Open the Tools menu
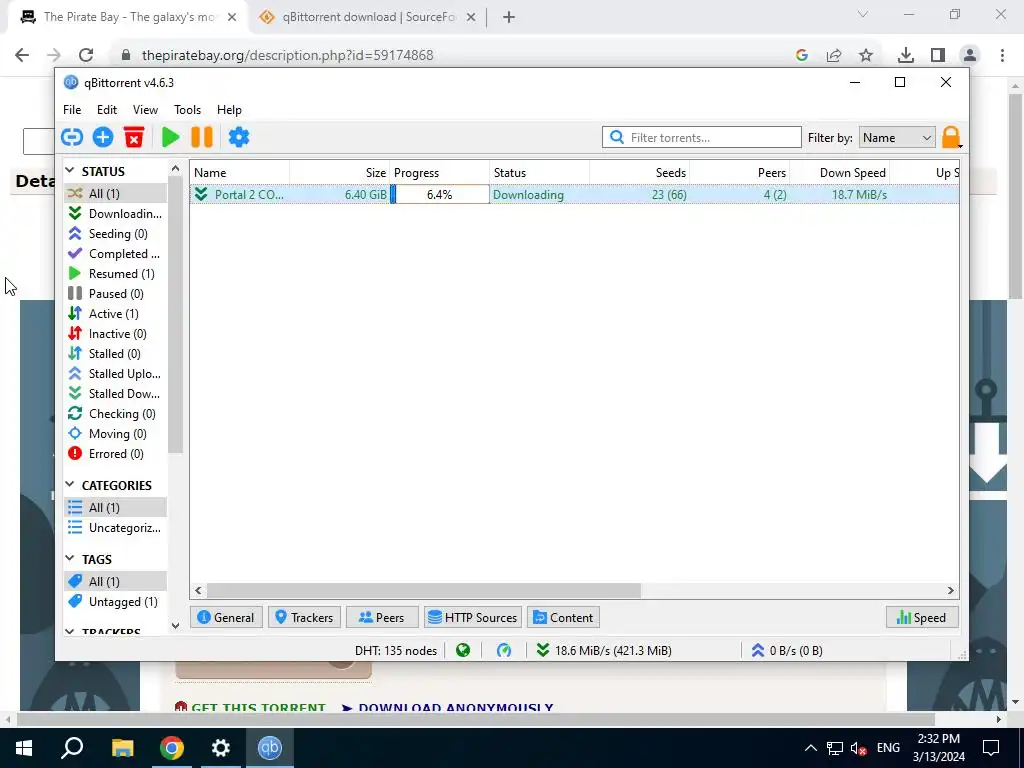Viewport: 1024px width, 768px height. (187, 110)
